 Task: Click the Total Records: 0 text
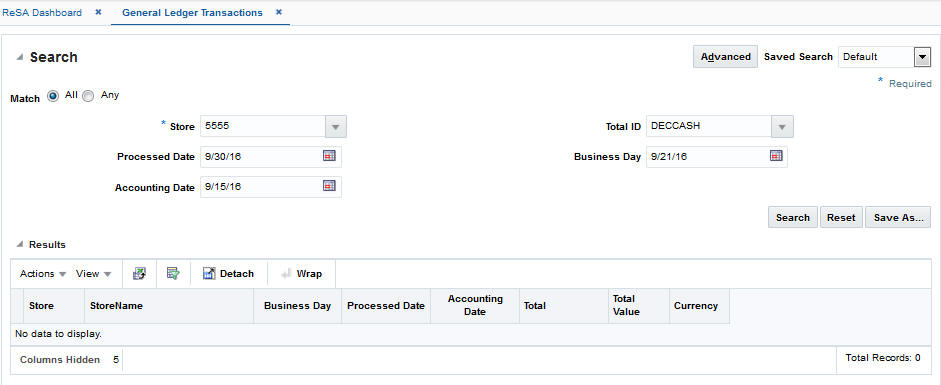(883, 358)
